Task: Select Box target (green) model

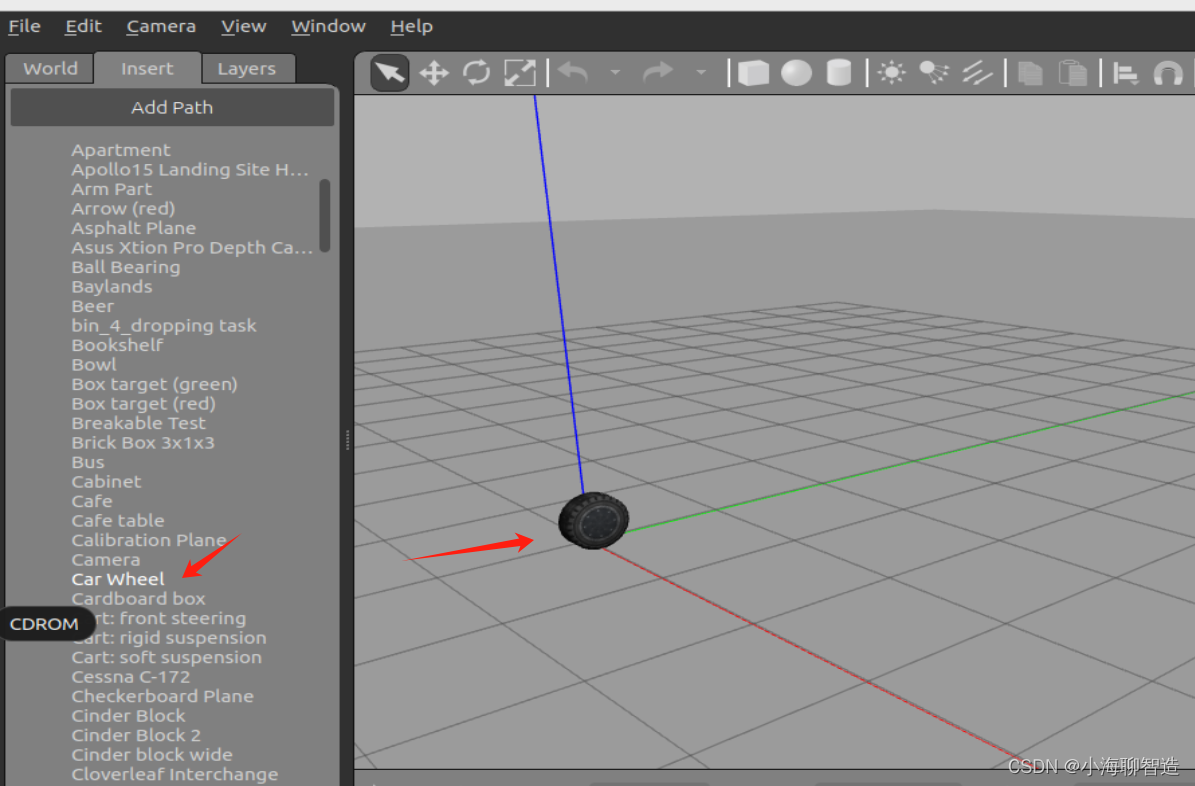Action: (x=155, y=384)
